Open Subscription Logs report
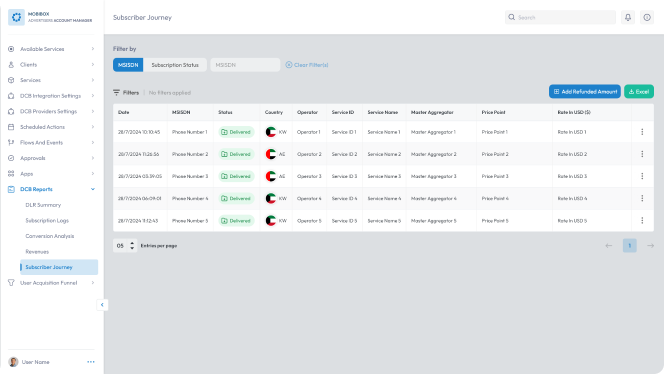Viewport: 664px width, 374px height. click(47, 221)
